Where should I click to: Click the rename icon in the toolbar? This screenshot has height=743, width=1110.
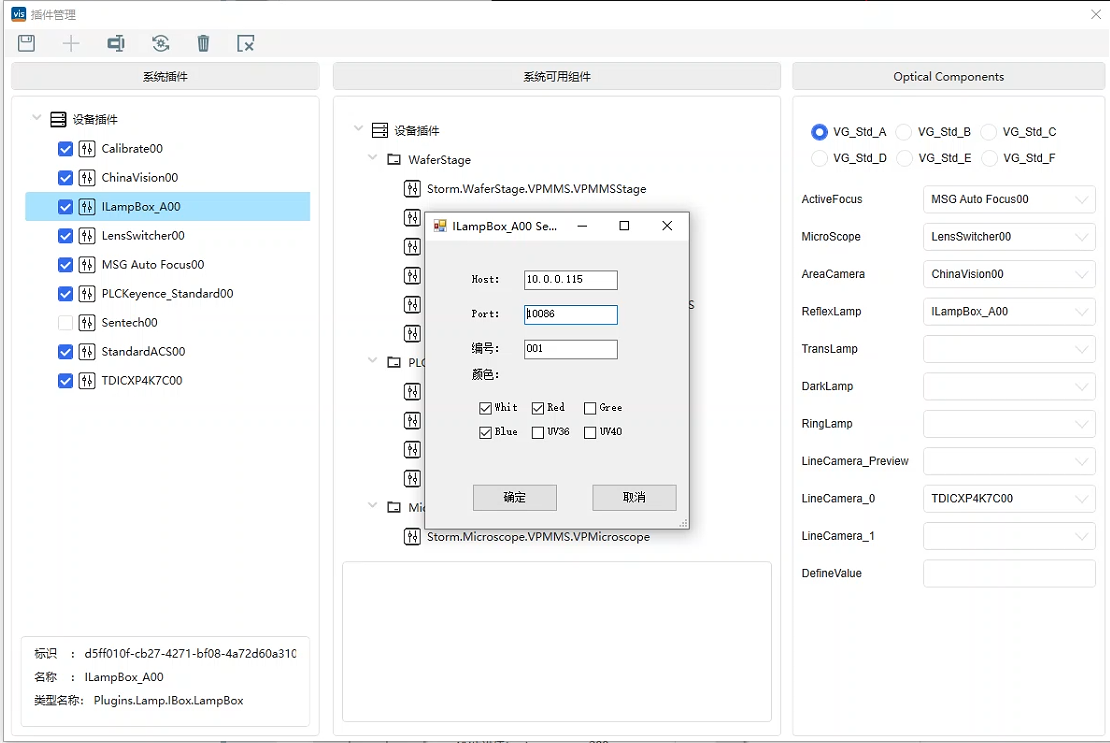[116, 43]
